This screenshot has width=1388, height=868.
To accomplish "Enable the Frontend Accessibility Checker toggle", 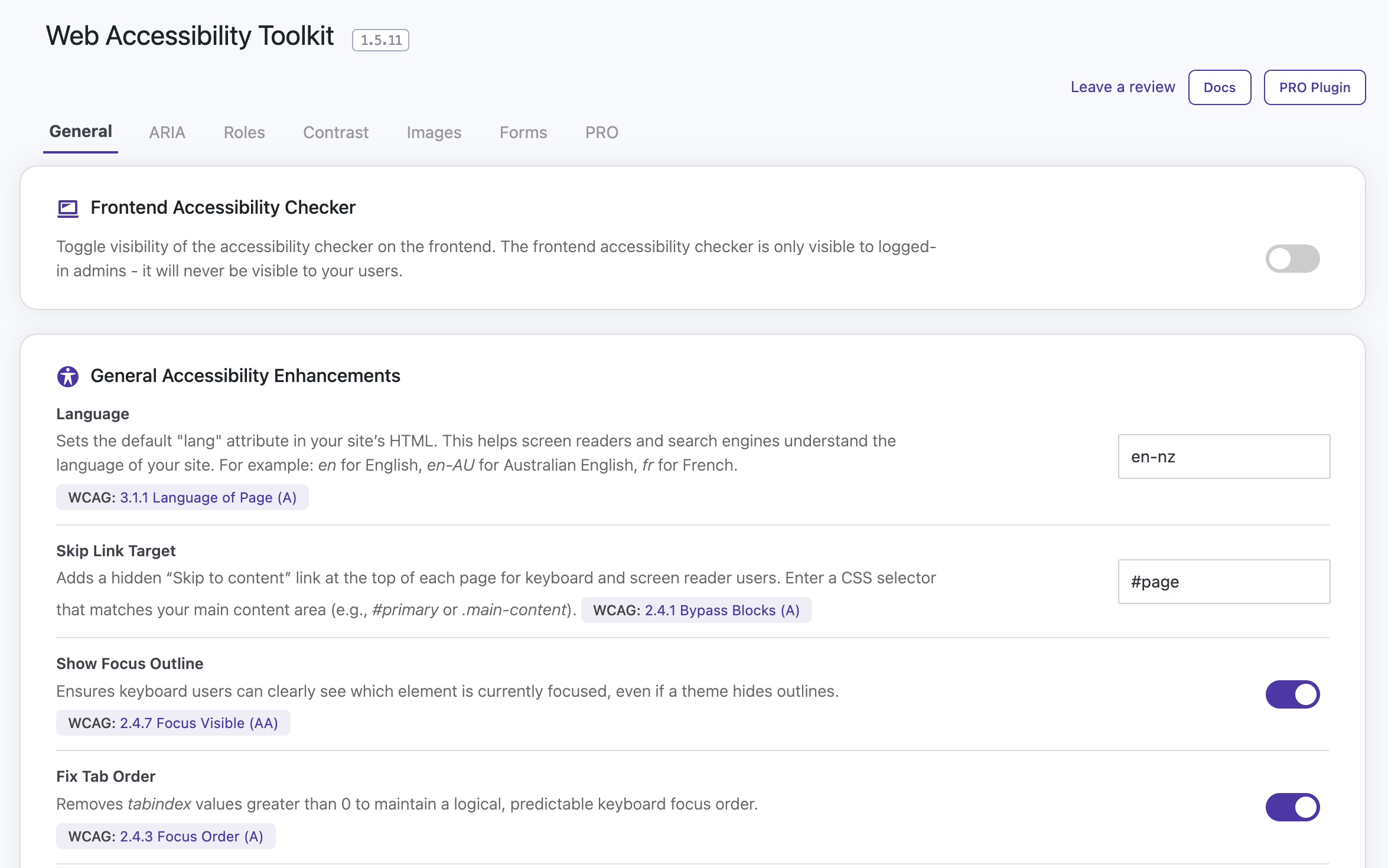I will 1292,259.
